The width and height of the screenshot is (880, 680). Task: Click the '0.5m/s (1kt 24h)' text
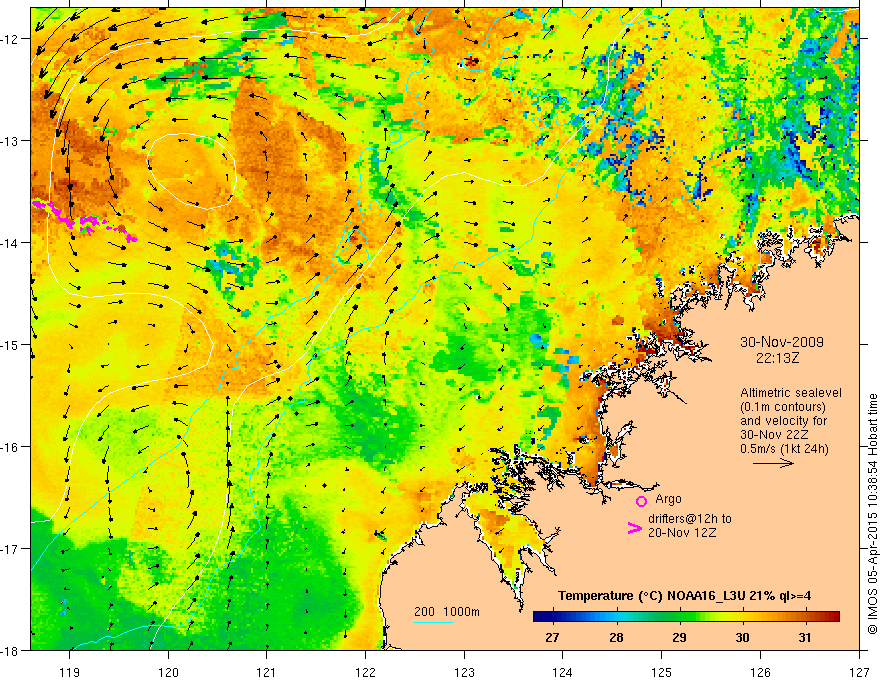point(784,449)
